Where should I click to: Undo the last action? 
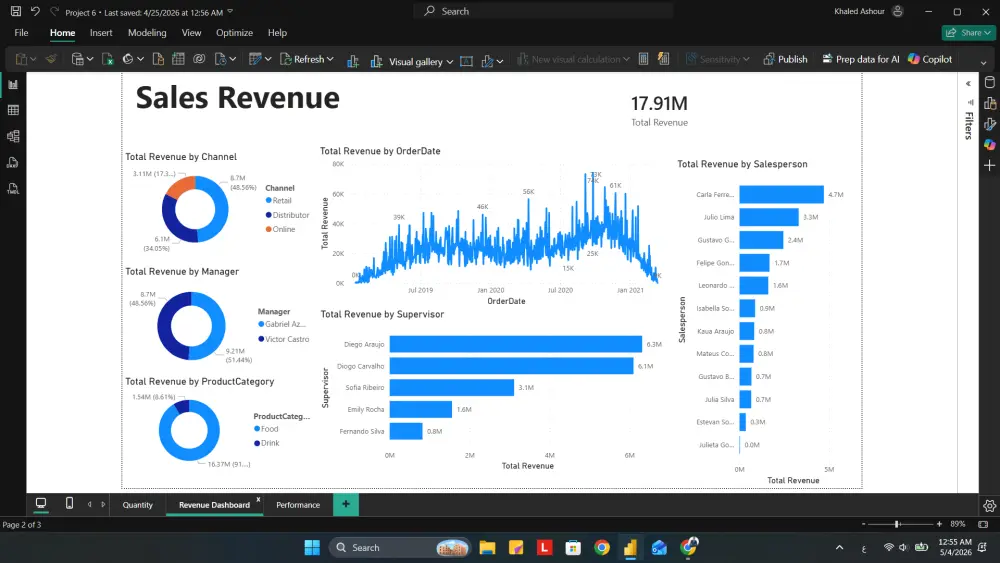[35, 11]
